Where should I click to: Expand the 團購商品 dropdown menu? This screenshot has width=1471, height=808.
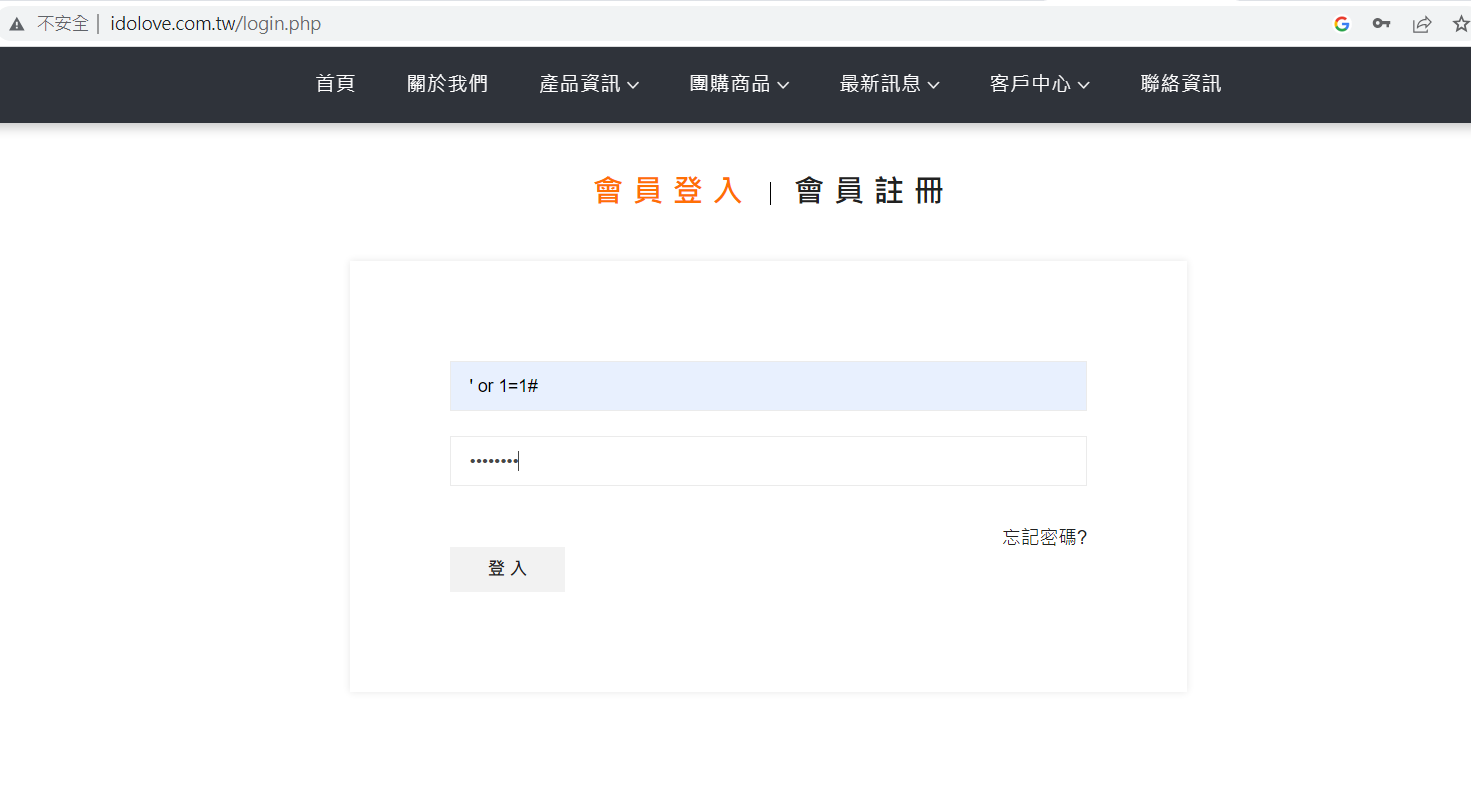(739, 84)
